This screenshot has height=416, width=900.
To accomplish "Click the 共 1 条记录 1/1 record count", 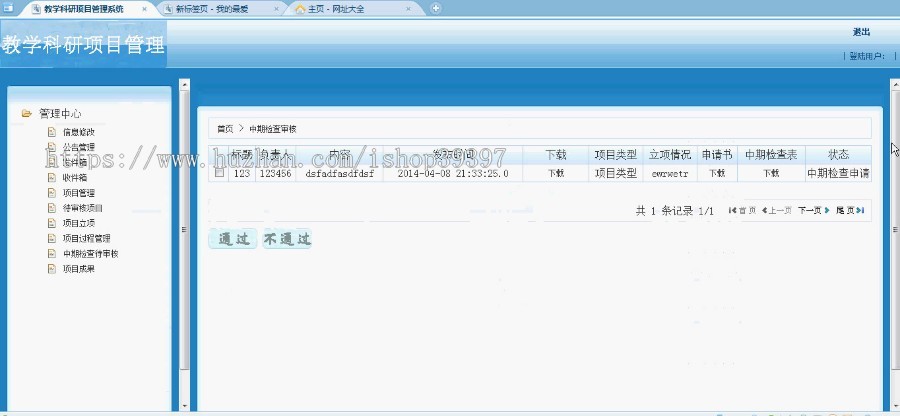I will tap(674, 211).
